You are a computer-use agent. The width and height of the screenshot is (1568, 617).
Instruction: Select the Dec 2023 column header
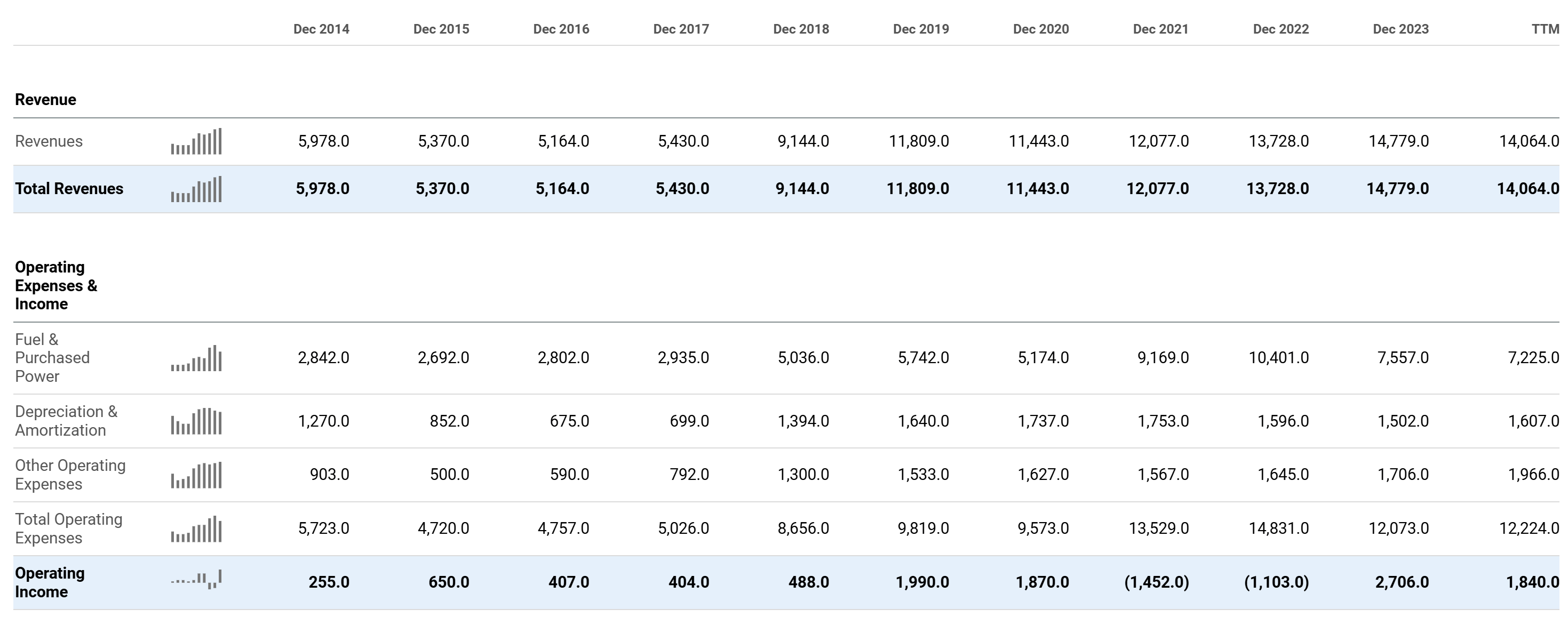1400,28
